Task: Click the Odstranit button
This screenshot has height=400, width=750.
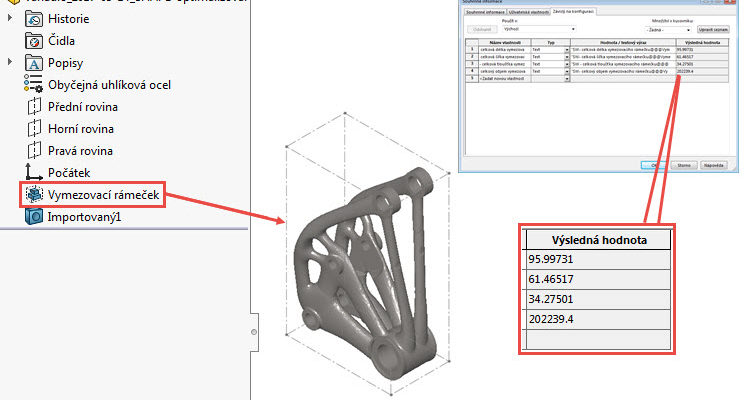Action: pos(482,29)
